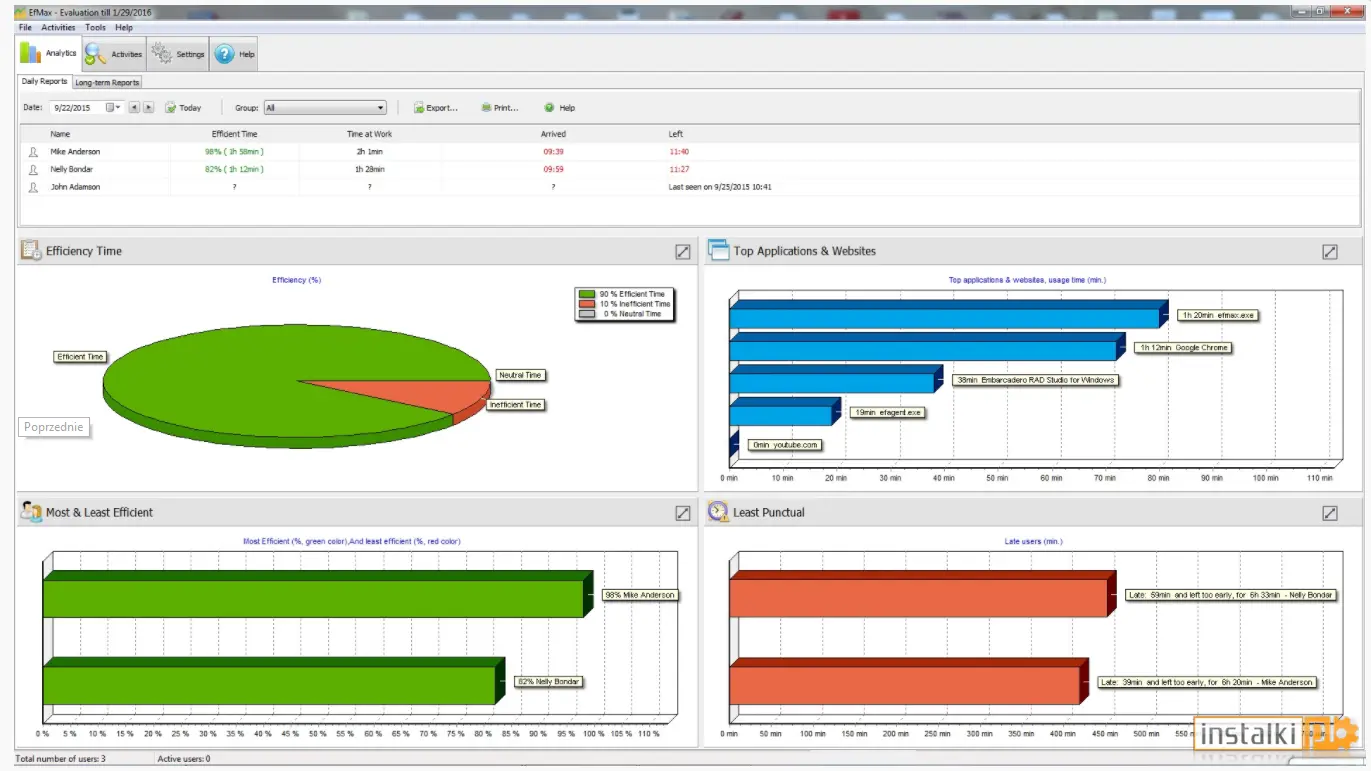Open the date picker calendar dropdown

click(x=114, y=108)
